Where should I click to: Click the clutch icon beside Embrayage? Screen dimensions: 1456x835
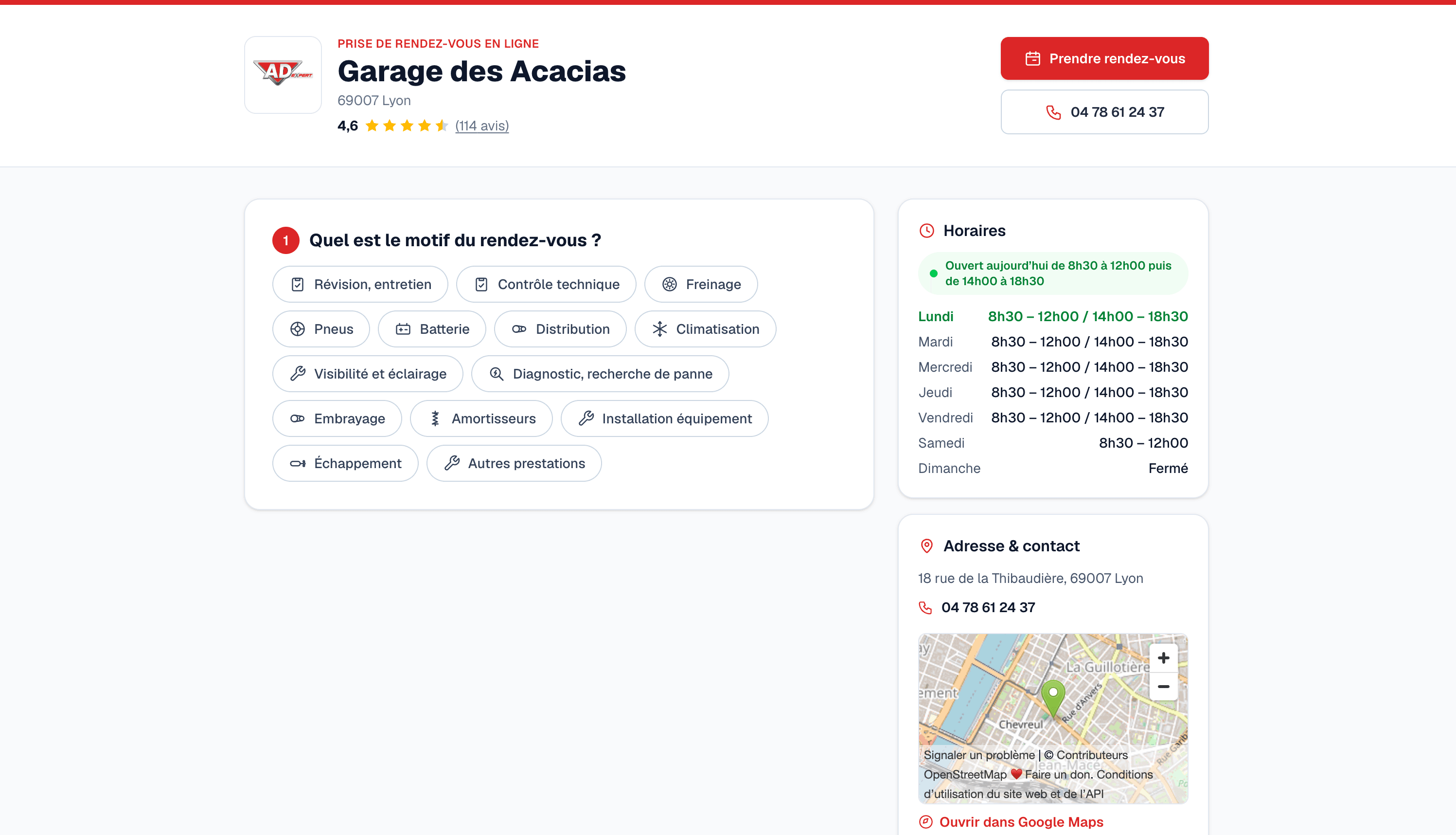click(x=298, y=418)
